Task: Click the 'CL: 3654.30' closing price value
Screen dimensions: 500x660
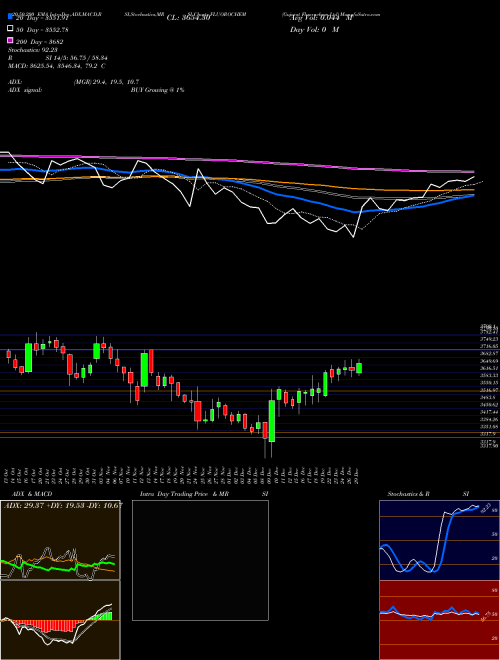Action: (189, 18)
